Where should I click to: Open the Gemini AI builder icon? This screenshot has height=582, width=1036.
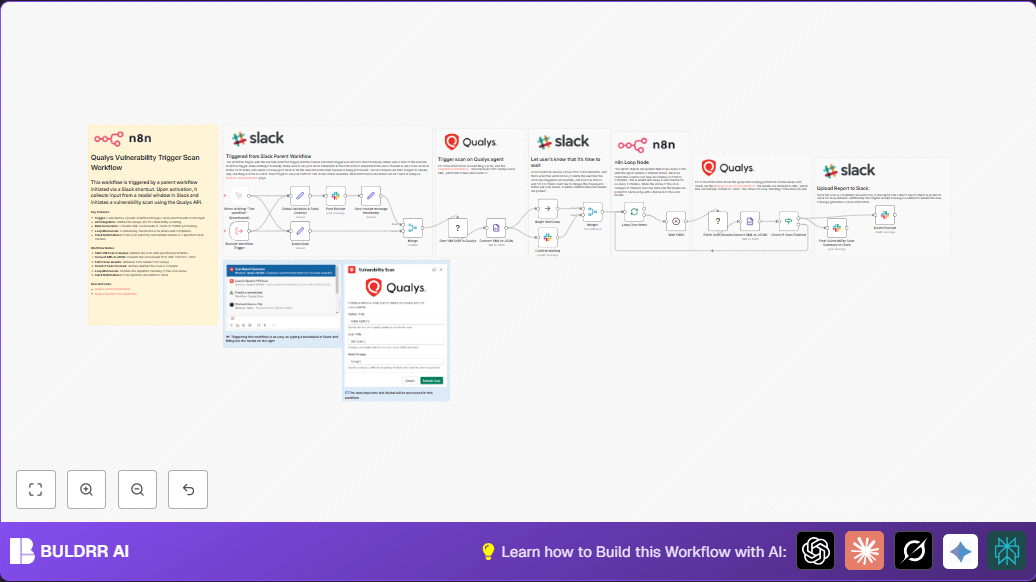960,551
